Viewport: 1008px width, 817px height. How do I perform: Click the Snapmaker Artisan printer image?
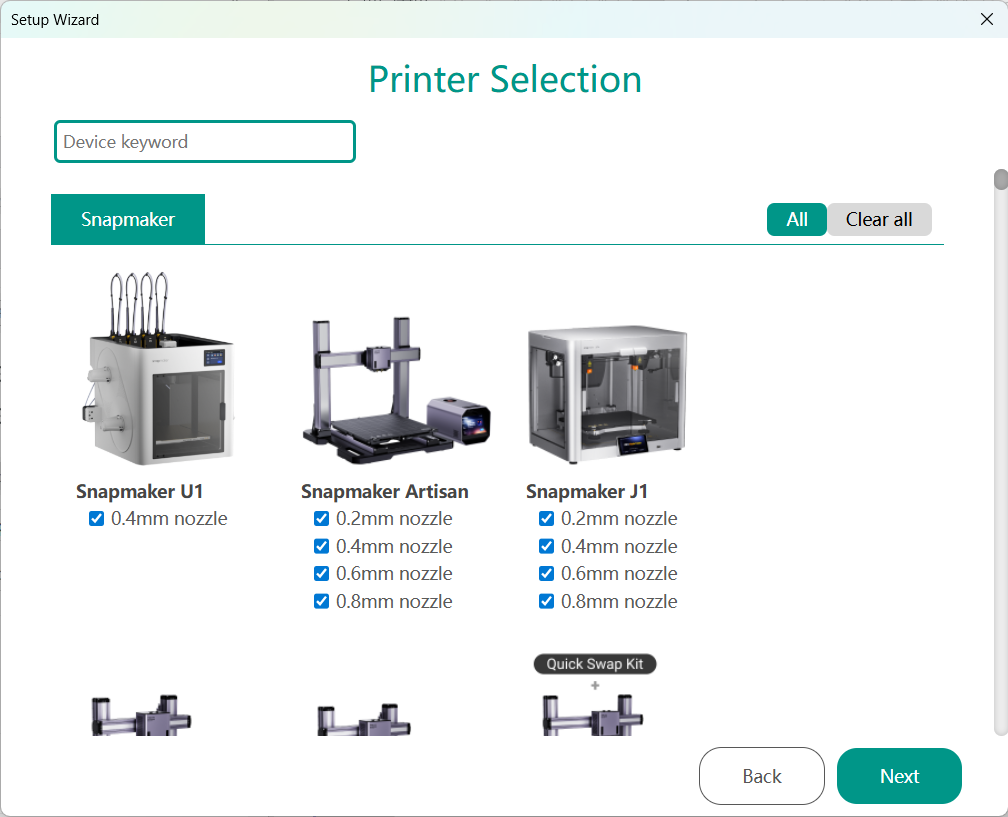[x=395, y=390]
